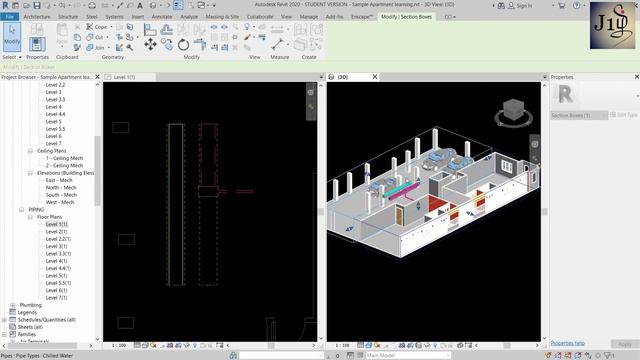640x360 pixels.
Task: Click the Paint tool in View panel
Action: (x=247, y=37)
